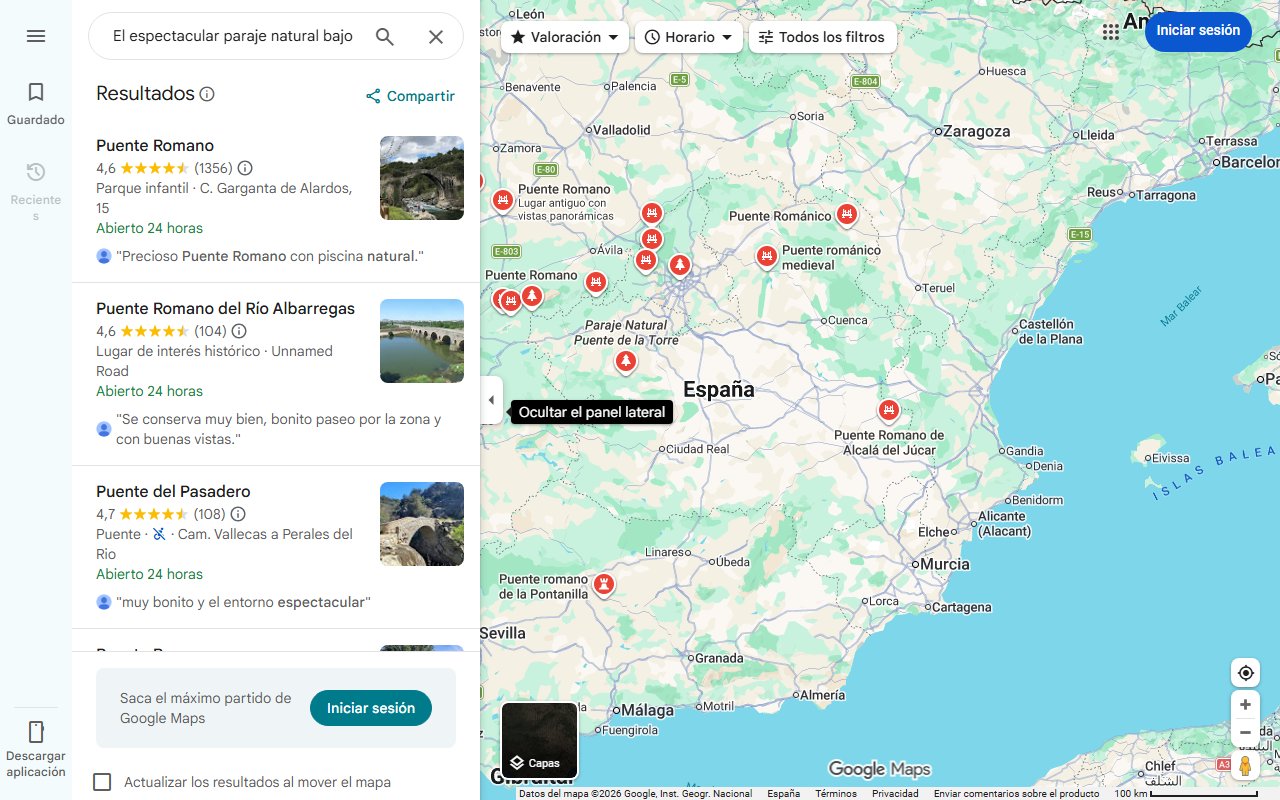1280x800 pixels.
Task: Open the Horario filter dropdown
Action: tap(688, 36)
